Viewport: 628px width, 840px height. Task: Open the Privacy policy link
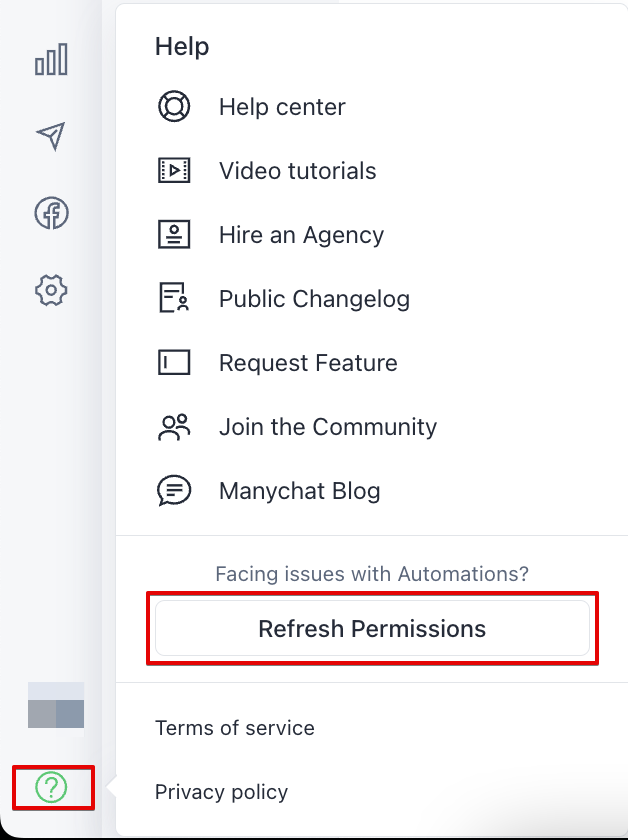click(221, 792)
